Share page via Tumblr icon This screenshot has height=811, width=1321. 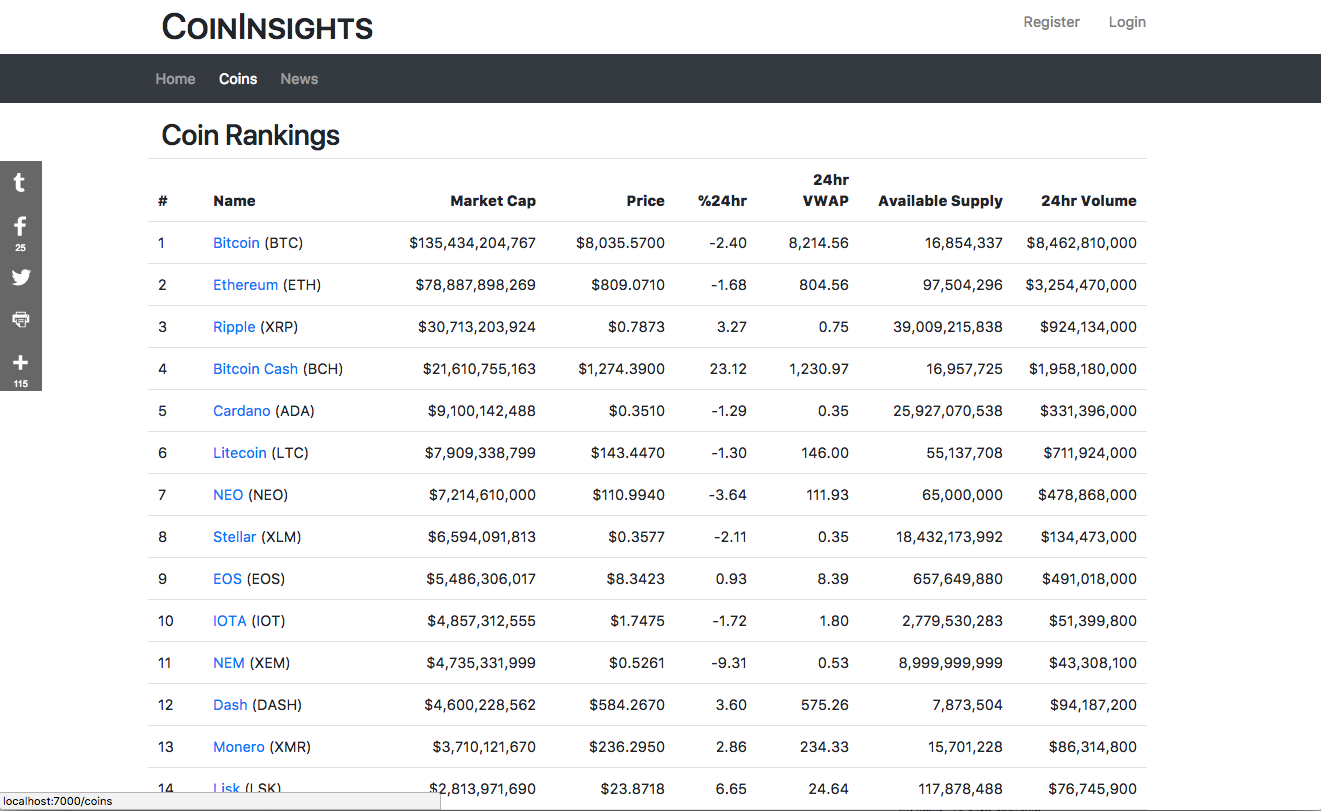[x=20, y=183]
